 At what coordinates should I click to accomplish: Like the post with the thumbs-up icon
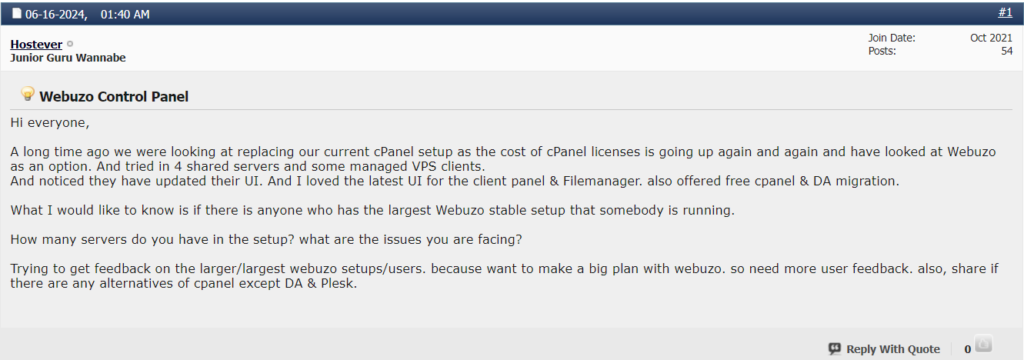[x=983, y=344]
